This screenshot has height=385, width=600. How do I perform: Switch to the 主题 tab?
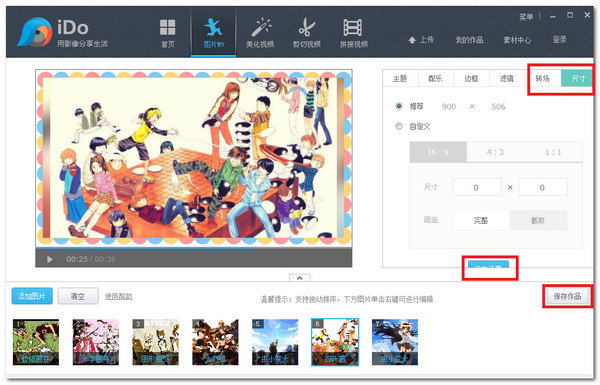[400, 78]
